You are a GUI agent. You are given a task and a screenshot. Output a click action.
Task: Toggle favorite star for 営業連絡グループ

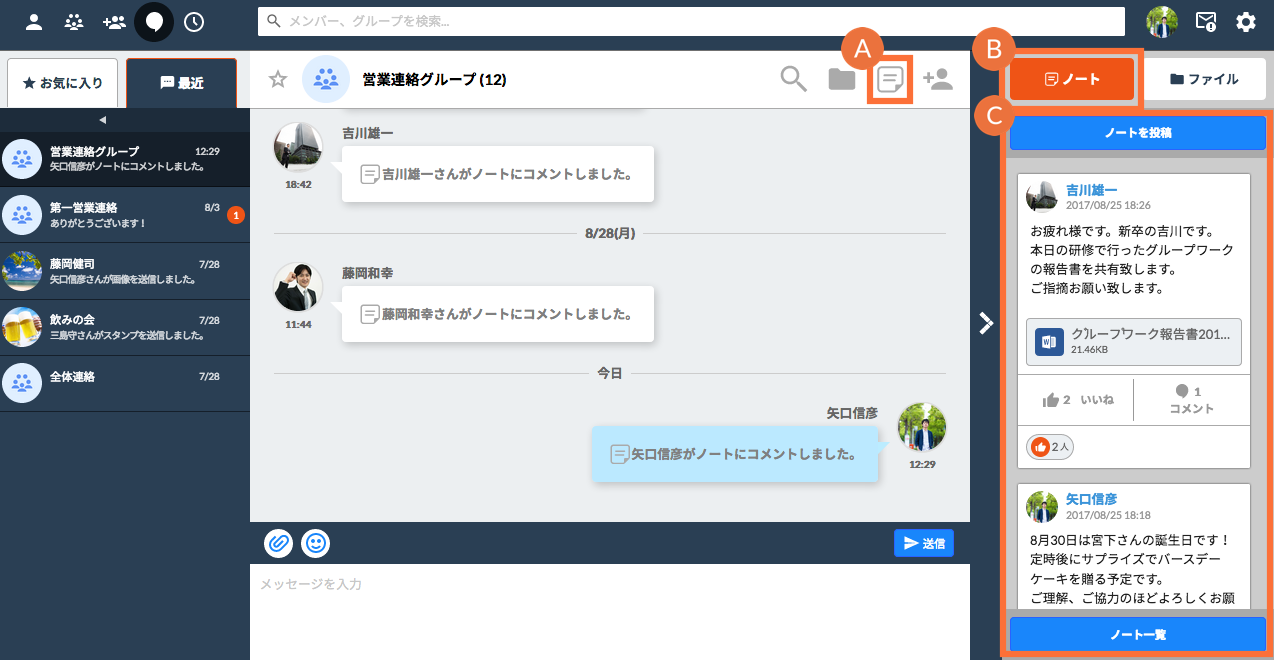click(x=278, y=79)
